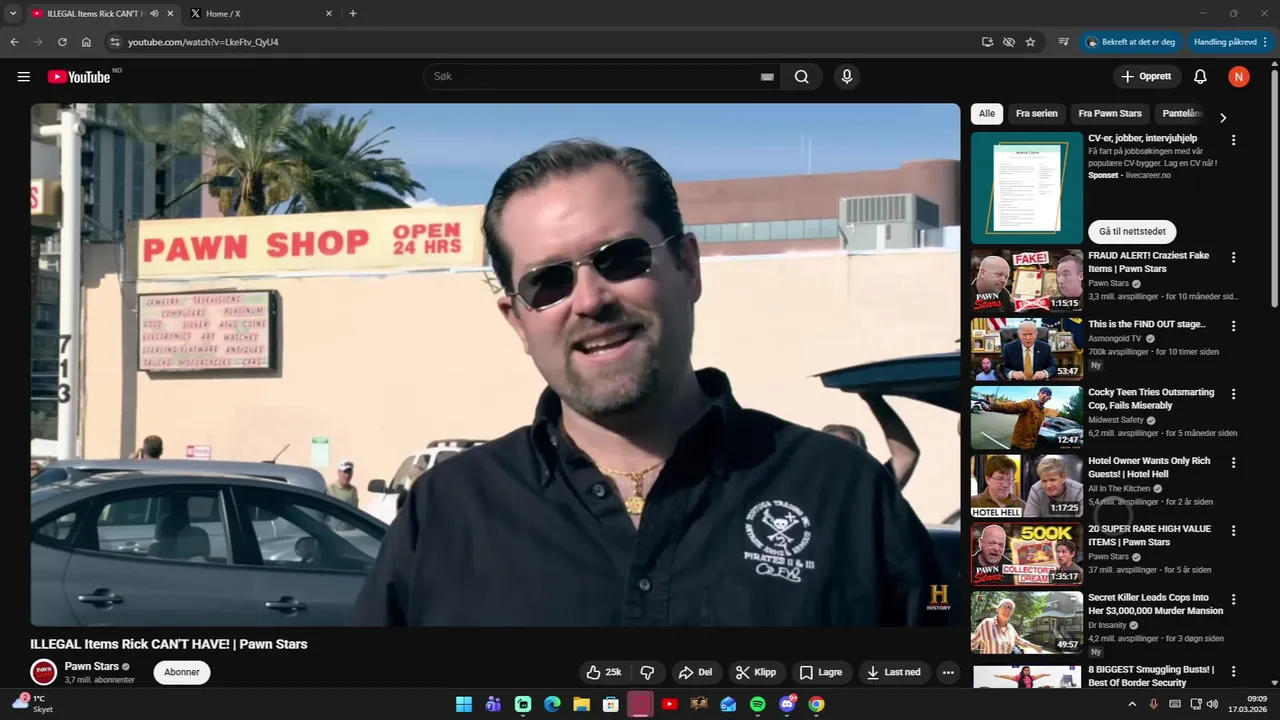Switch to the Home / X tab
Viewport: 1280px width, 720px height.
pos(262,13)
